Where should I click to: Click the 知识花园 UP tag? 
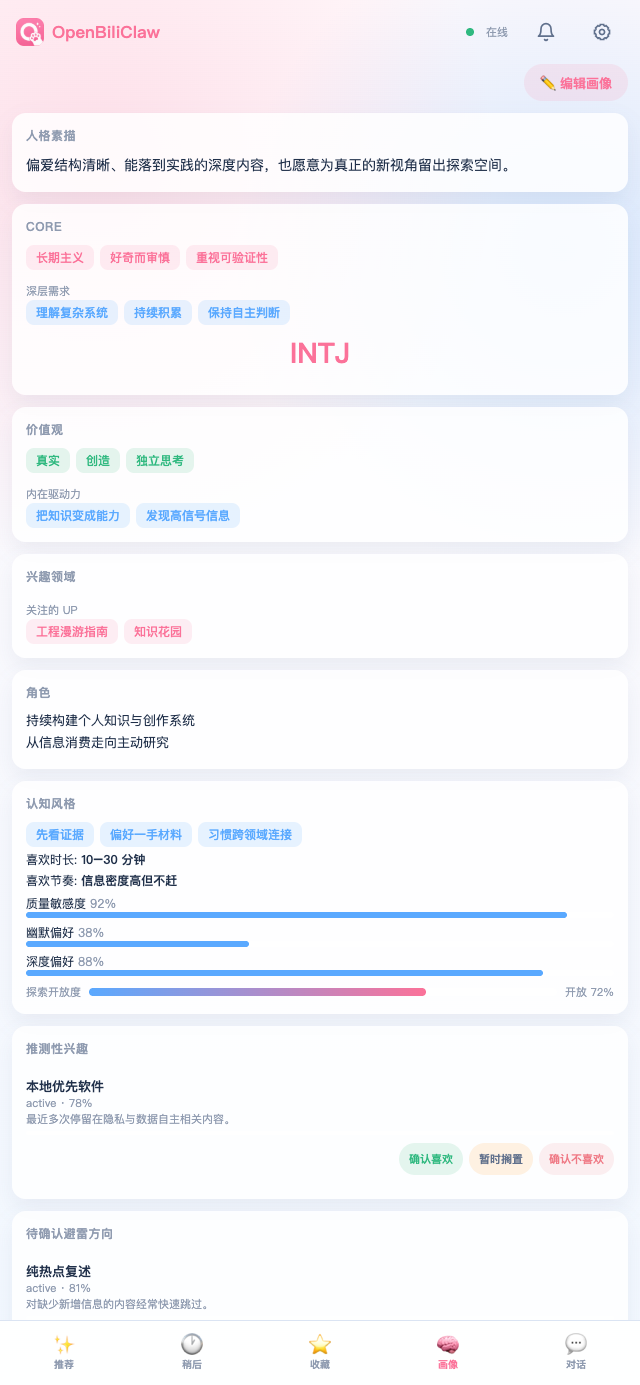tap(158, 631)
